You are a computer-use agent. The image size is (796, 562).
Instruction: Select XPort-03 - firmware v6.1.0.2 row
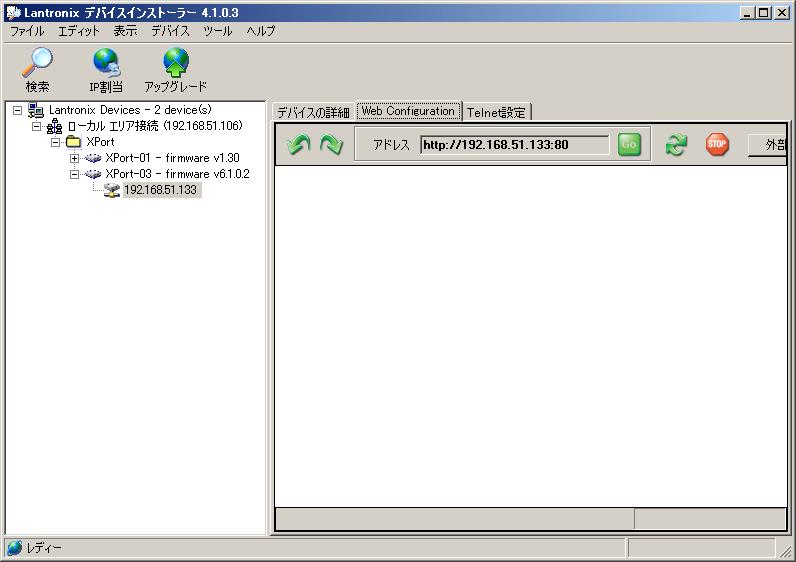pos(177,174)
